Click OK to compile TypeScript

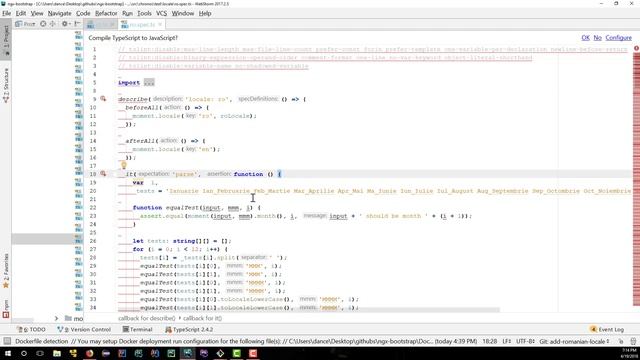585,38
